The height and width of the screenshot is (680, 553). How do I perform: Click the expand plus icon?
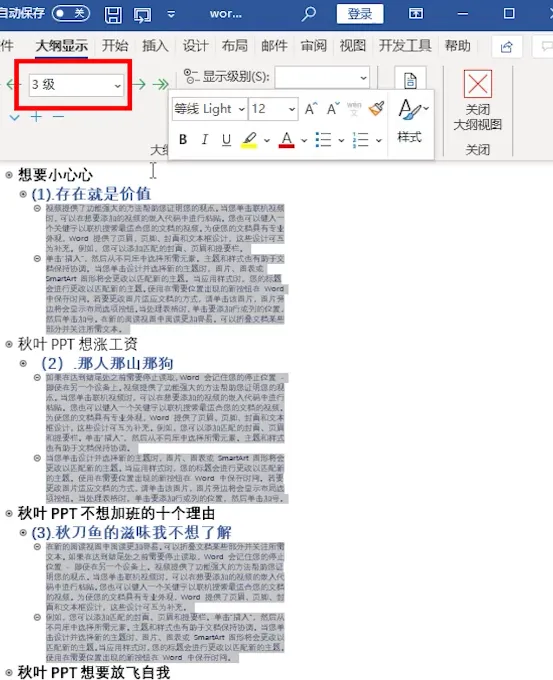pyautogui.click(x=36, y=117)
